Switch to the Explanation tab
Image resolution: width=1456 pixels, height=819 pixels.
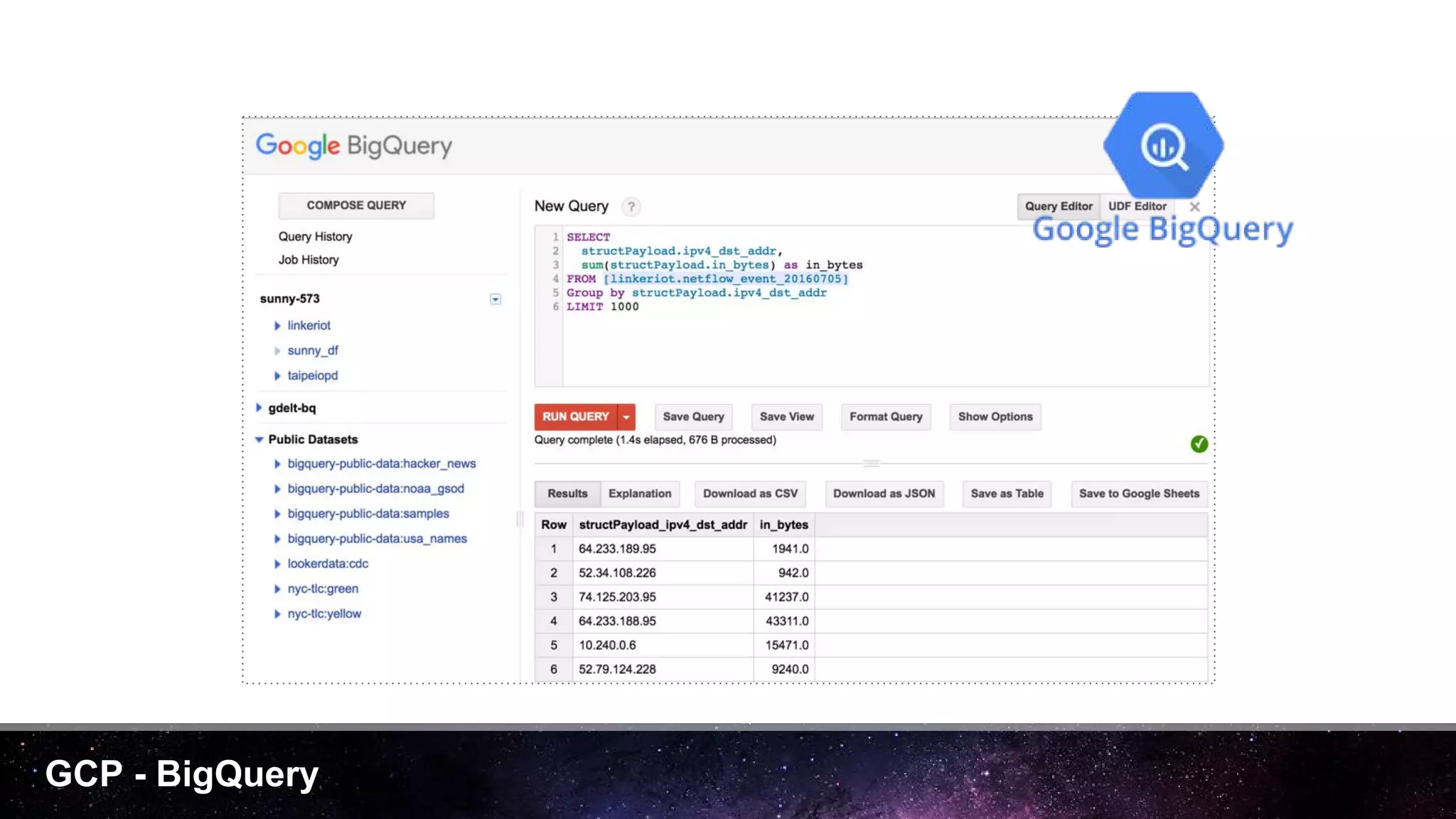coord(639,493)
